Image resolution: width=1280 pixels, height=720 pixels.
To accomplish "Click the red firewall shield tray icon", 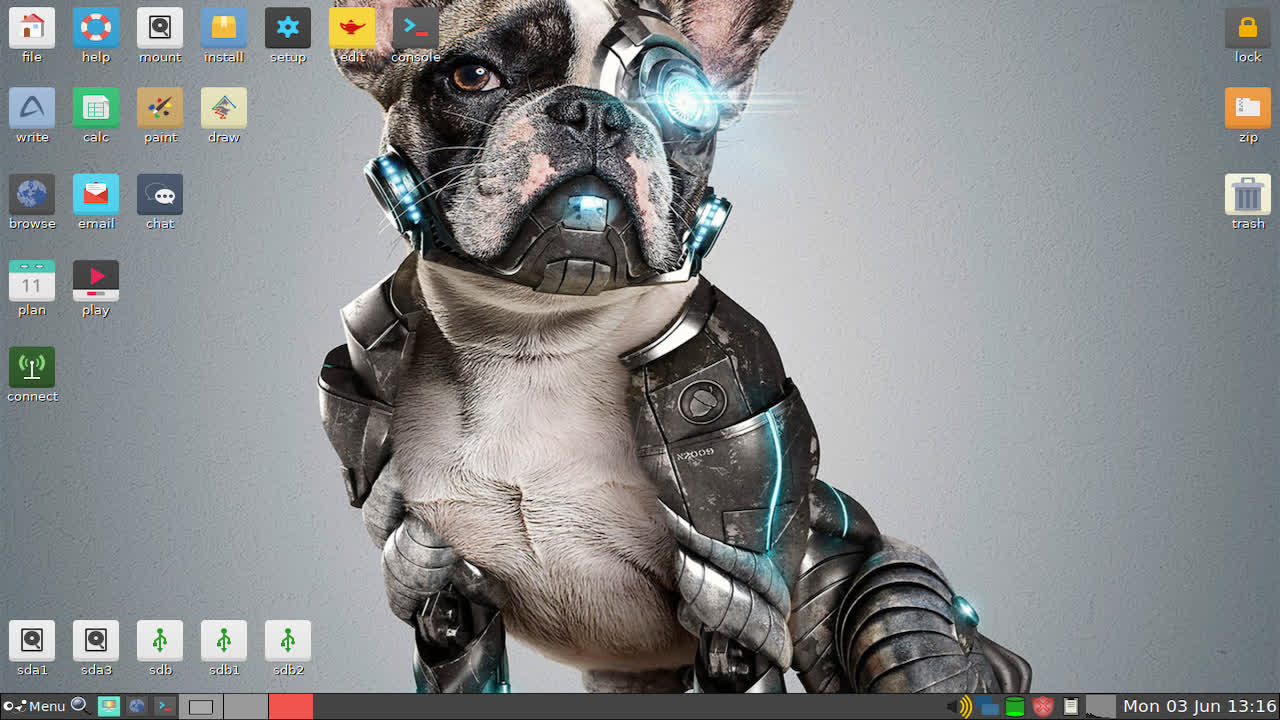I will coord(1043,707).
